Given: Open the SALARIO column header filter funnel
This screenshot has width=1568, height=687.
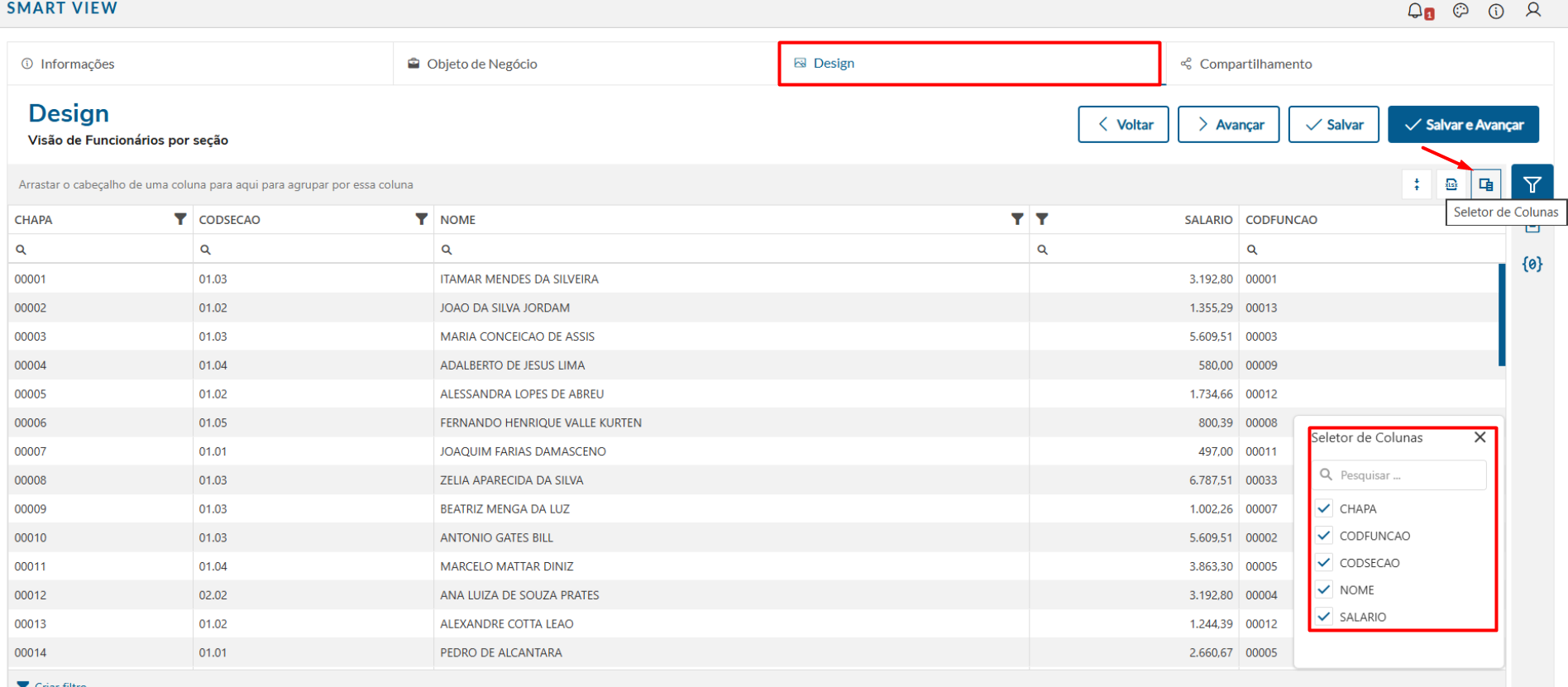Looking at the screenshot, I should [x=1042, y=219].
